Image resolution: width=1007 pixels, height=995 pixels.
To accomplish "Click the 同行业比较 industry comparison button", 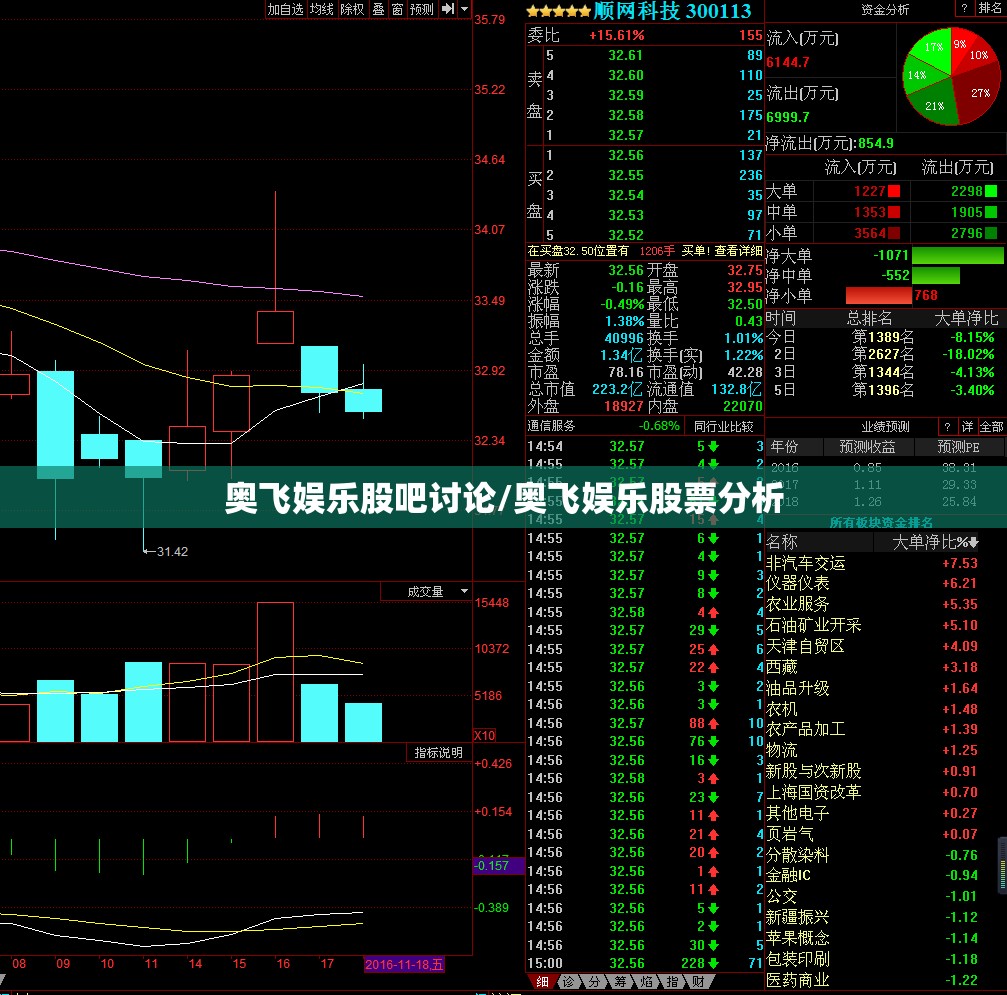I will click(x=723, y=426).
